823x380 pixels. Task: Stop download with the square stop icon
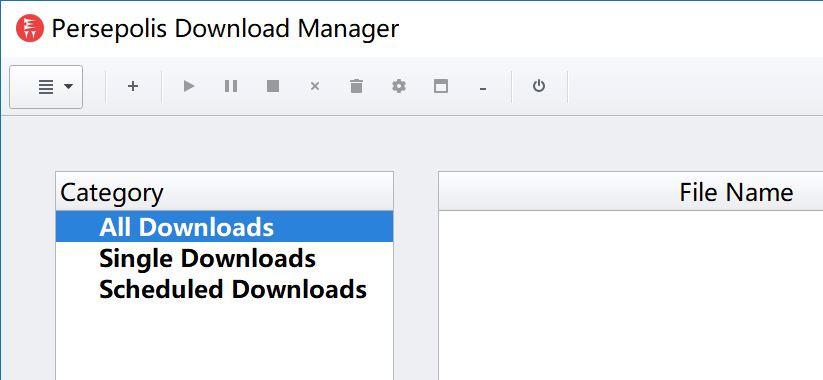pyautogui.click(x=273, y=86)
